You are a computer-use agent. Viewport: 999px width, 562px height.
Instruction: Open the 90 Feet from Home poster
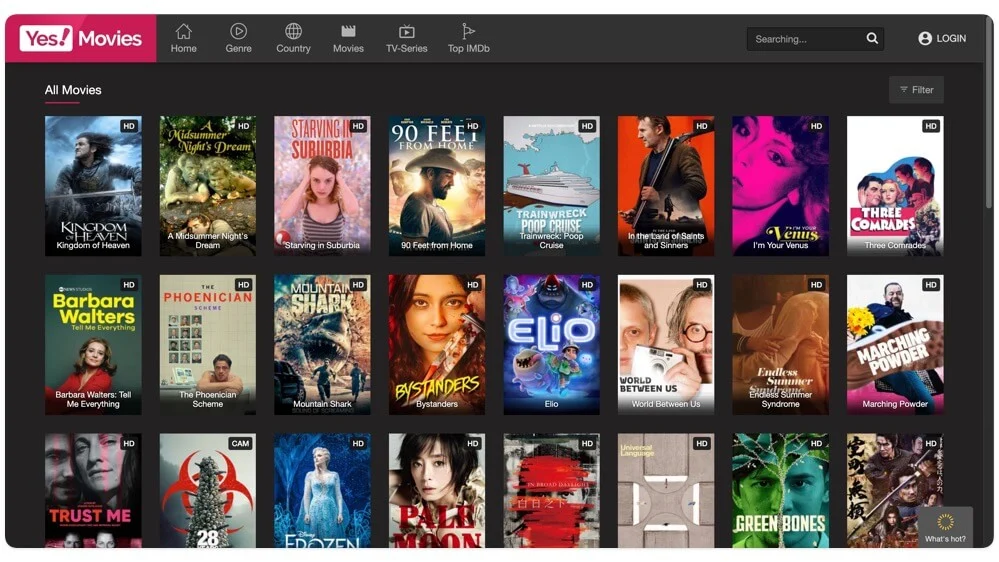pyautogui.click(x=437, y=186)
